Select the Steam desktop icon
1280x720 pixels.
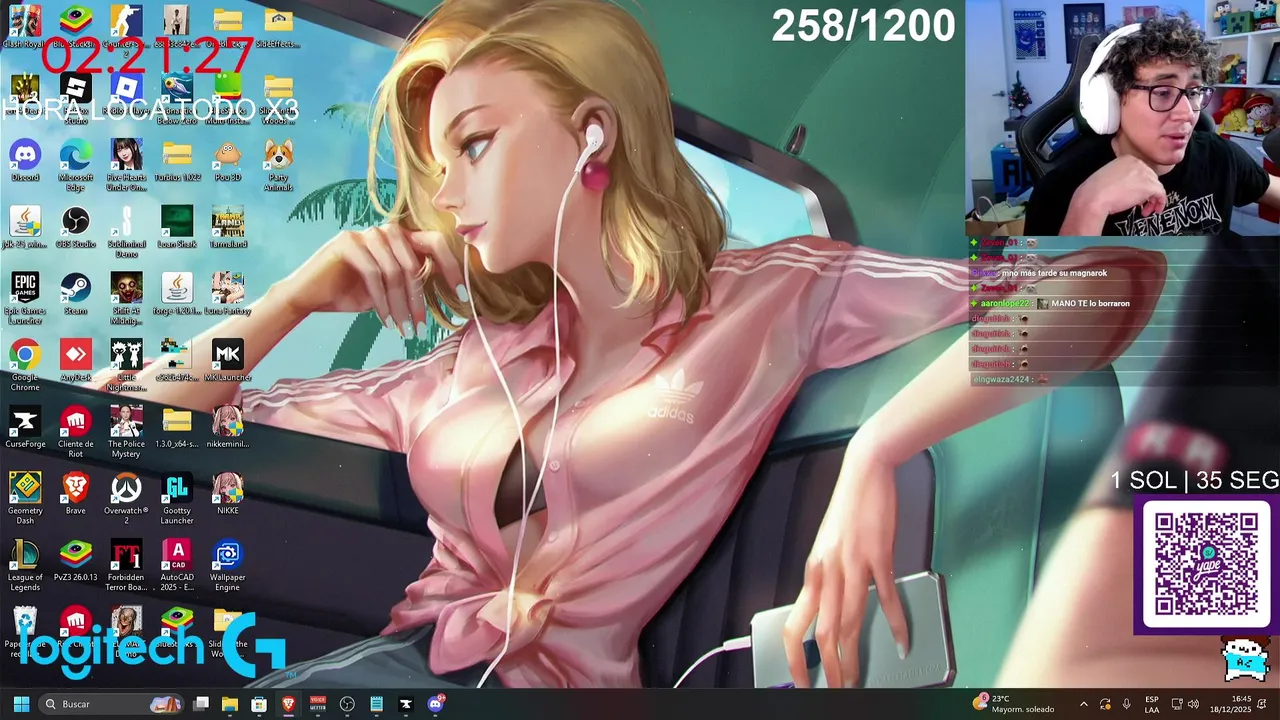pos(76,294)
